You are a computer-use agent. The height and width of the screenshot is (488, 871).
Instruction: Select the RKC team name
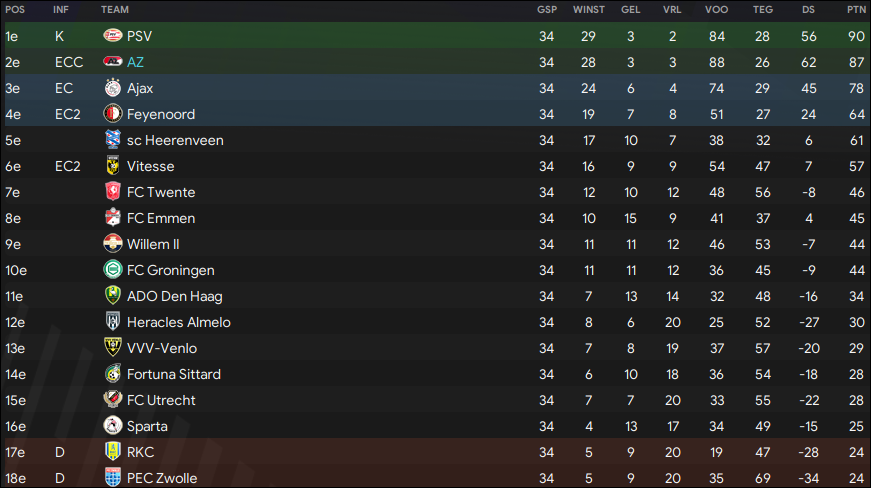141,452
